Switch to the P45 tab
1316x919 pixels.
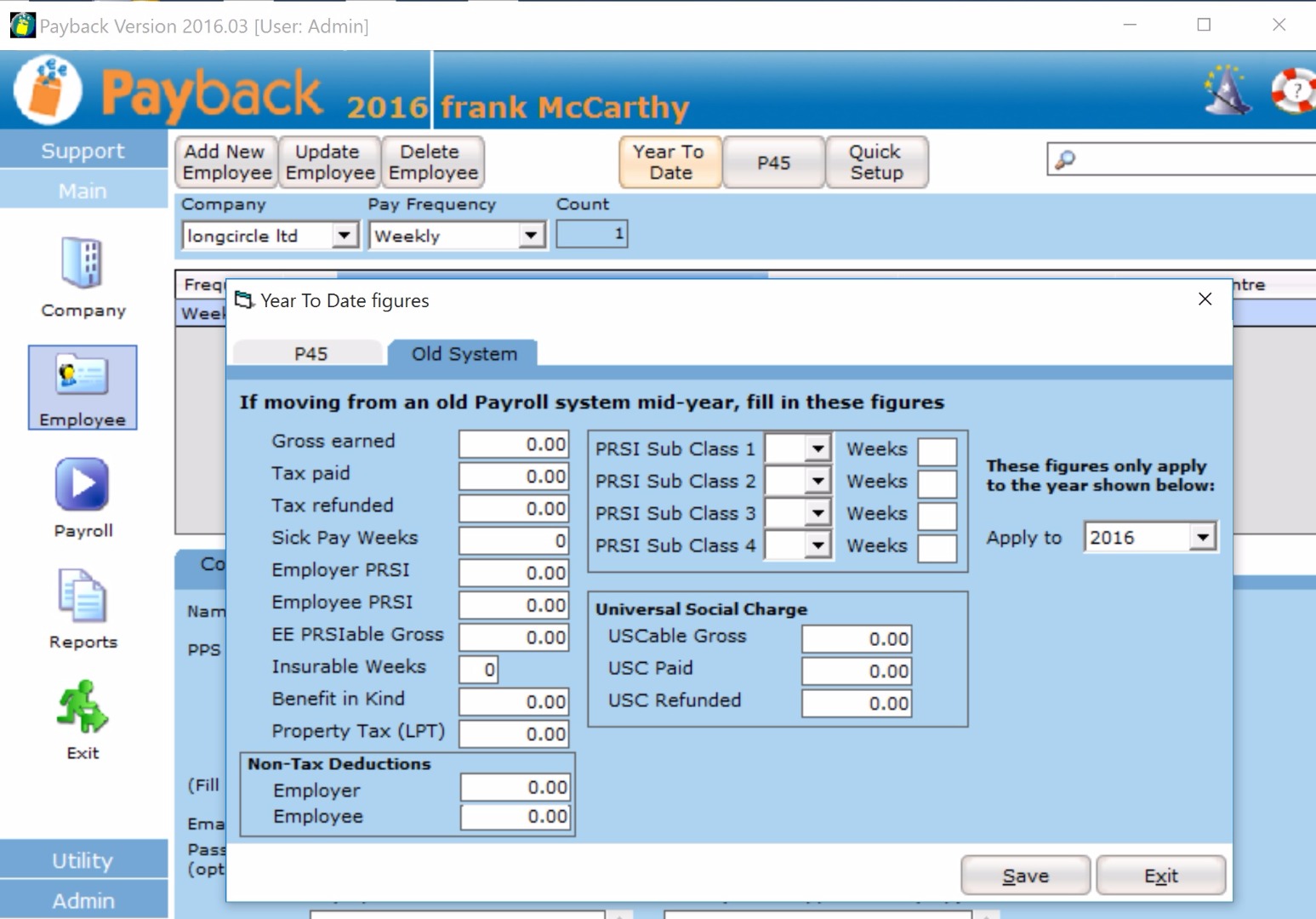coord(310,354)
